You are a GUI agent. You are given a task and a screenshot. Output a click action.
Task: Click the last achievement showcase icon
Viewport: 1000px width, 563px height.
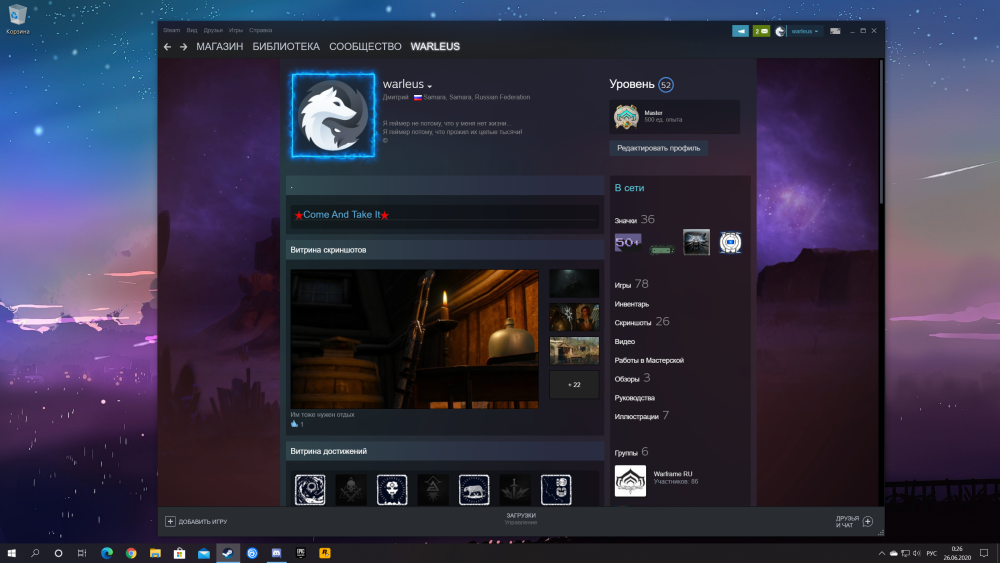click(x=556, y=490)
